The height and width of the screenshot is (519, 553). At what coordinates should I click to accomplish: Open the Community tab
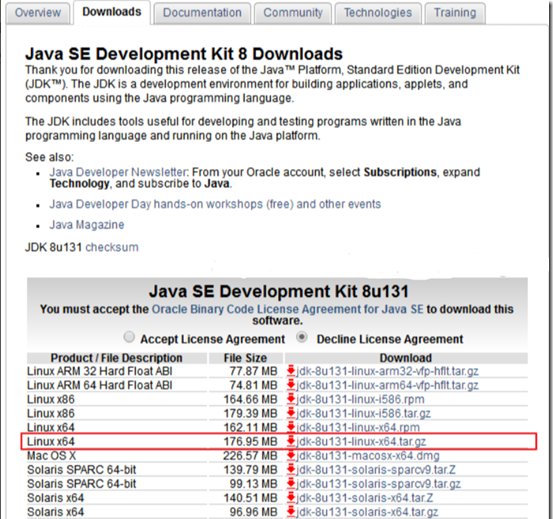click(293, 13)
